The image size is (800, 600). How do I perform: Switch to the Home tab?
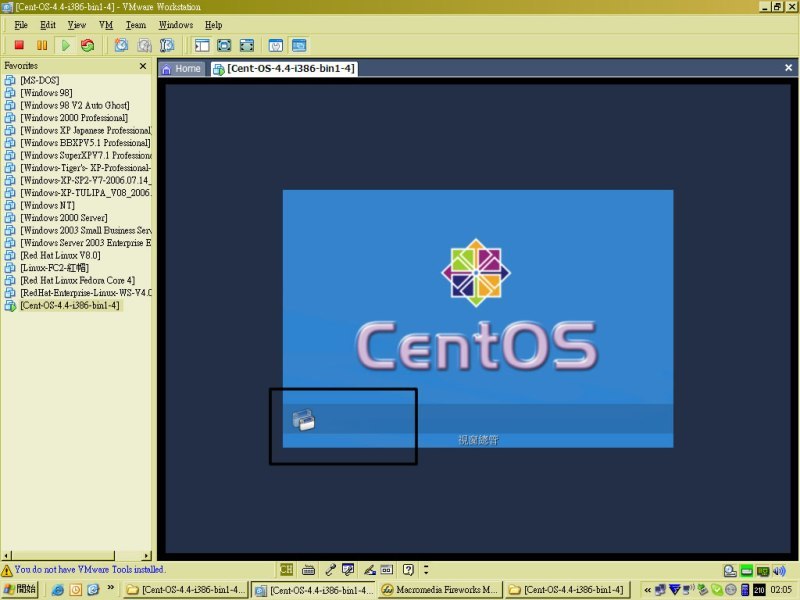click(182, 68)
